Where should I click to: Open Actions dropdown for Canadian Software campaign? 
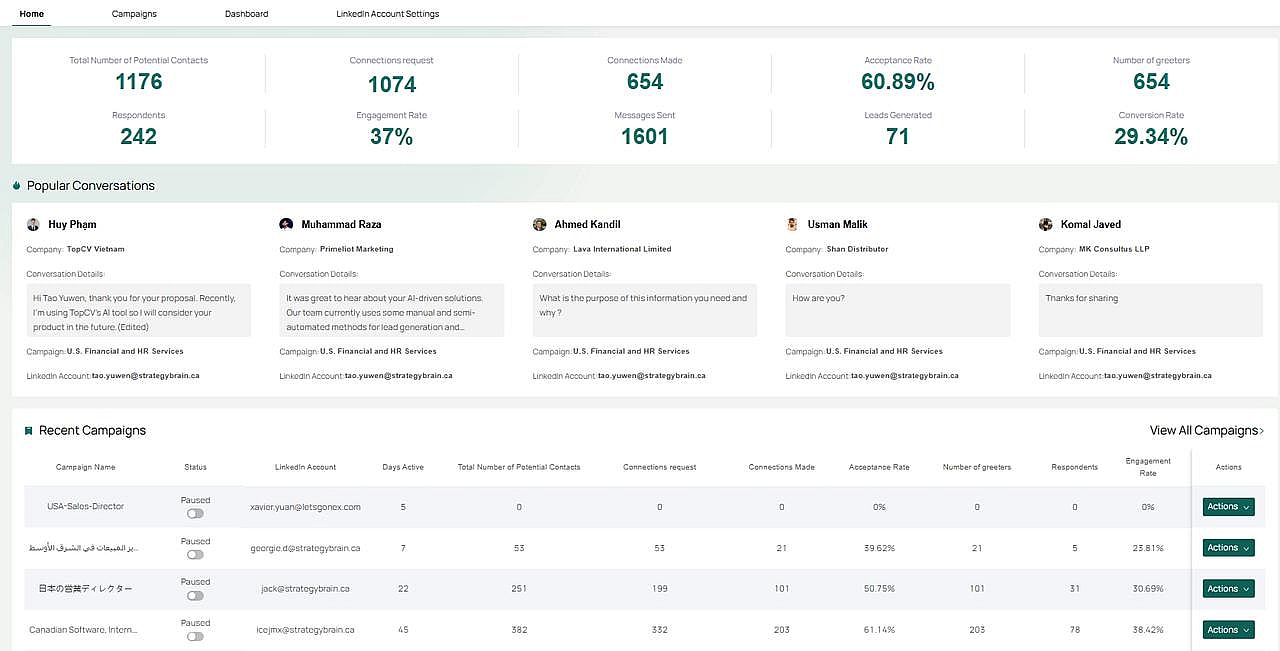pyautogui.click(x=1227, y=630)
